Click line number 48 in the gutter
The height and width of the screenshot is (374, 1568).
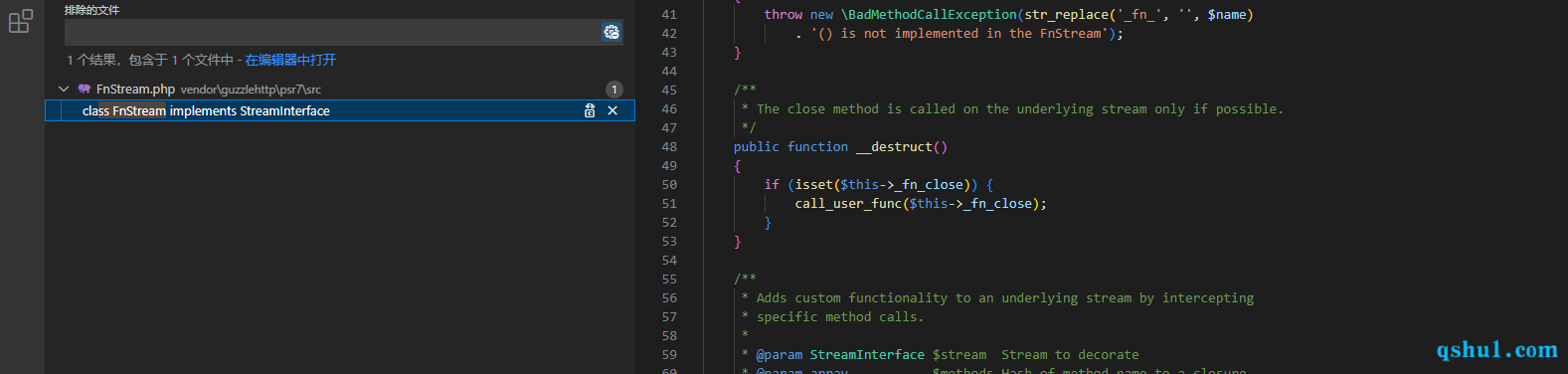(669, 147)
